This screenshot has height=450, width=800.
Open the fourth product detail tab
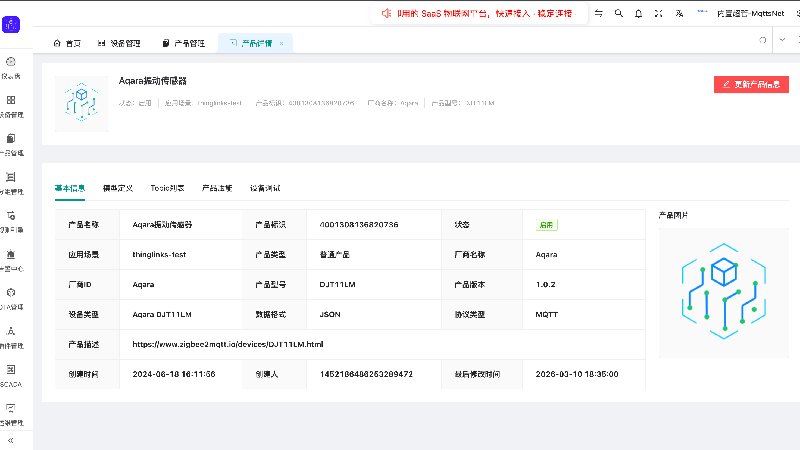click(217, 188)
